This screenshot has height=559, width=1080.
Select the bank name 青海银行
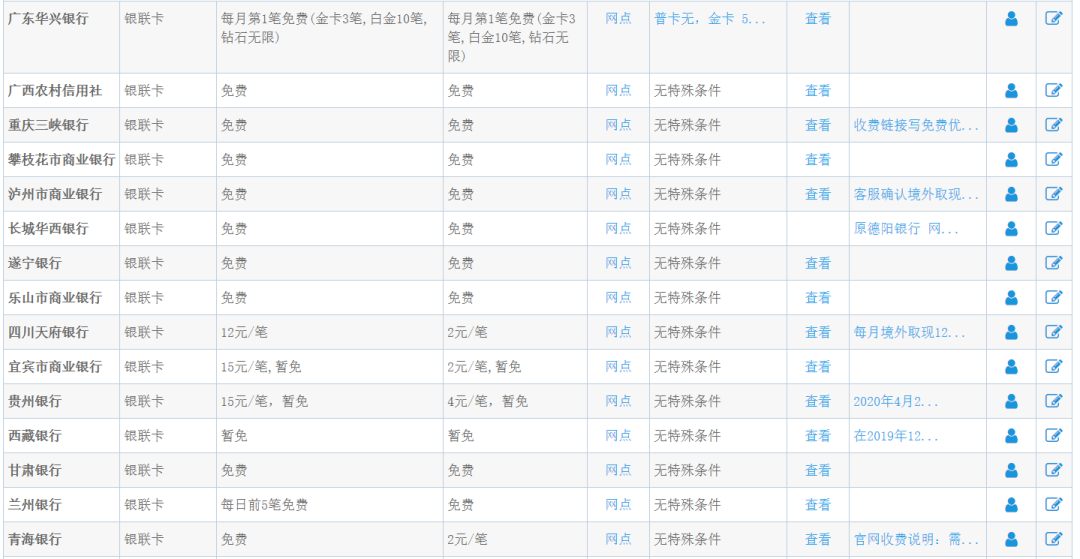click(34, 539)
